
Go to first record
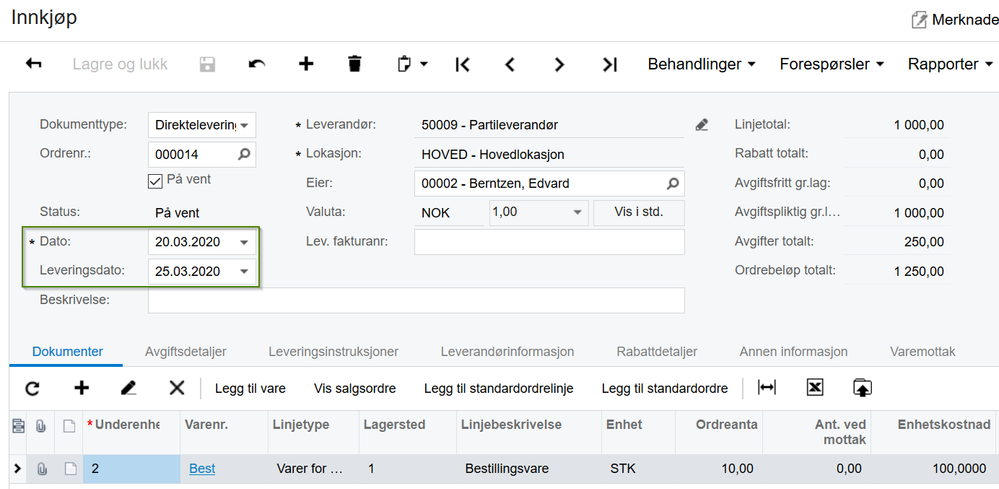pos(463,64)
